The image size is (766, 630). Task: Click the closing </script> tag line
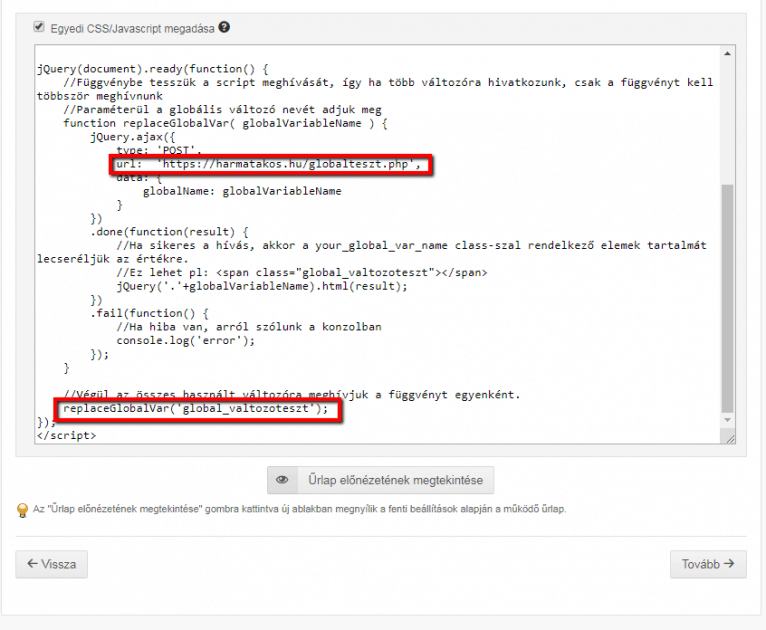pyautogui.click(x=66, y=436)
